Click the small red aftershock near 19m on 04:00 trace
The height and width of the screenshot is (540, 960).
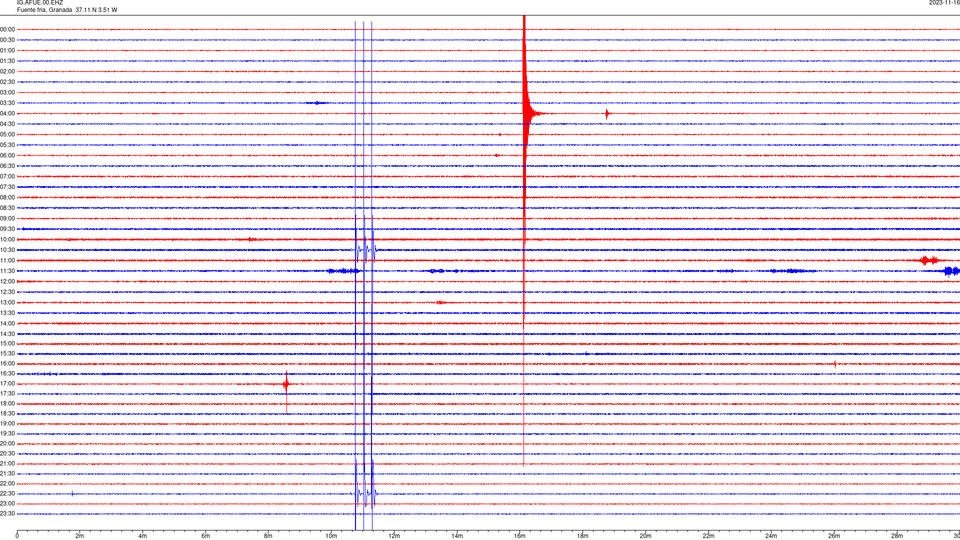(607, 113)
